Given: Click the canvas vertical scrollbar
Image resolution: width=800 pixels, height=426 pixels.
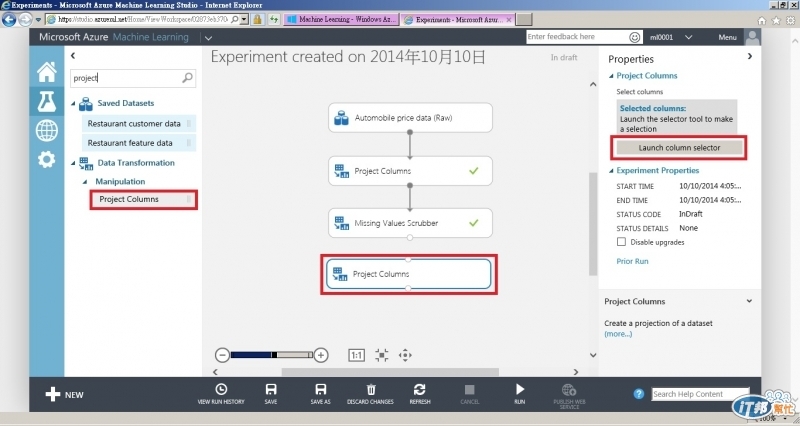Looking at the screenshot, I should [593, 224].
